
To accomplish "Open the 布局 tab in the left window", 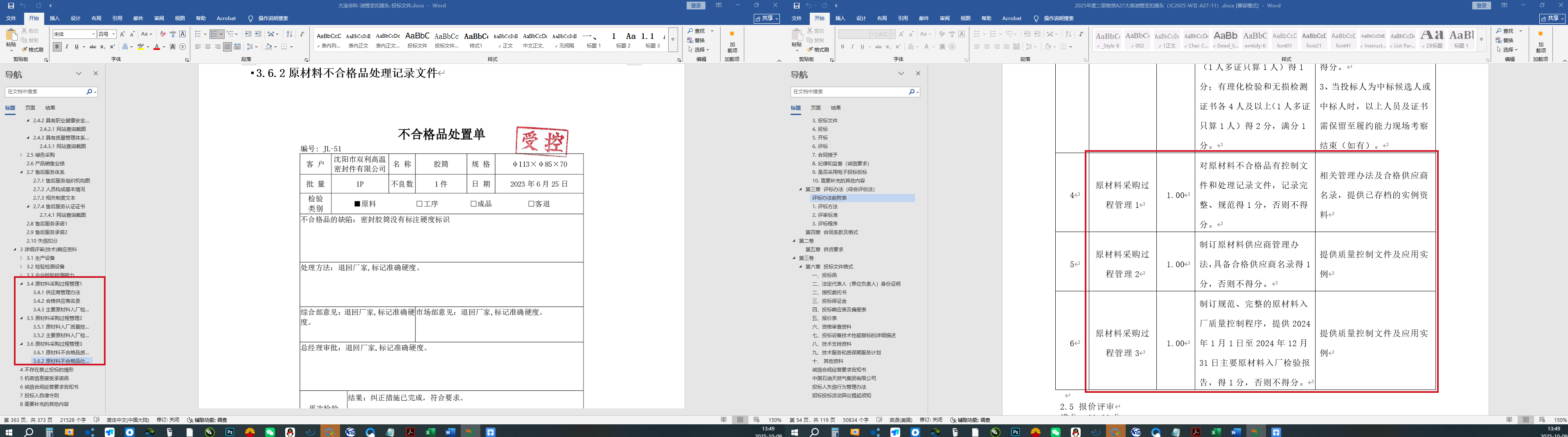I will pyautogui.click(x=96, y=19).
